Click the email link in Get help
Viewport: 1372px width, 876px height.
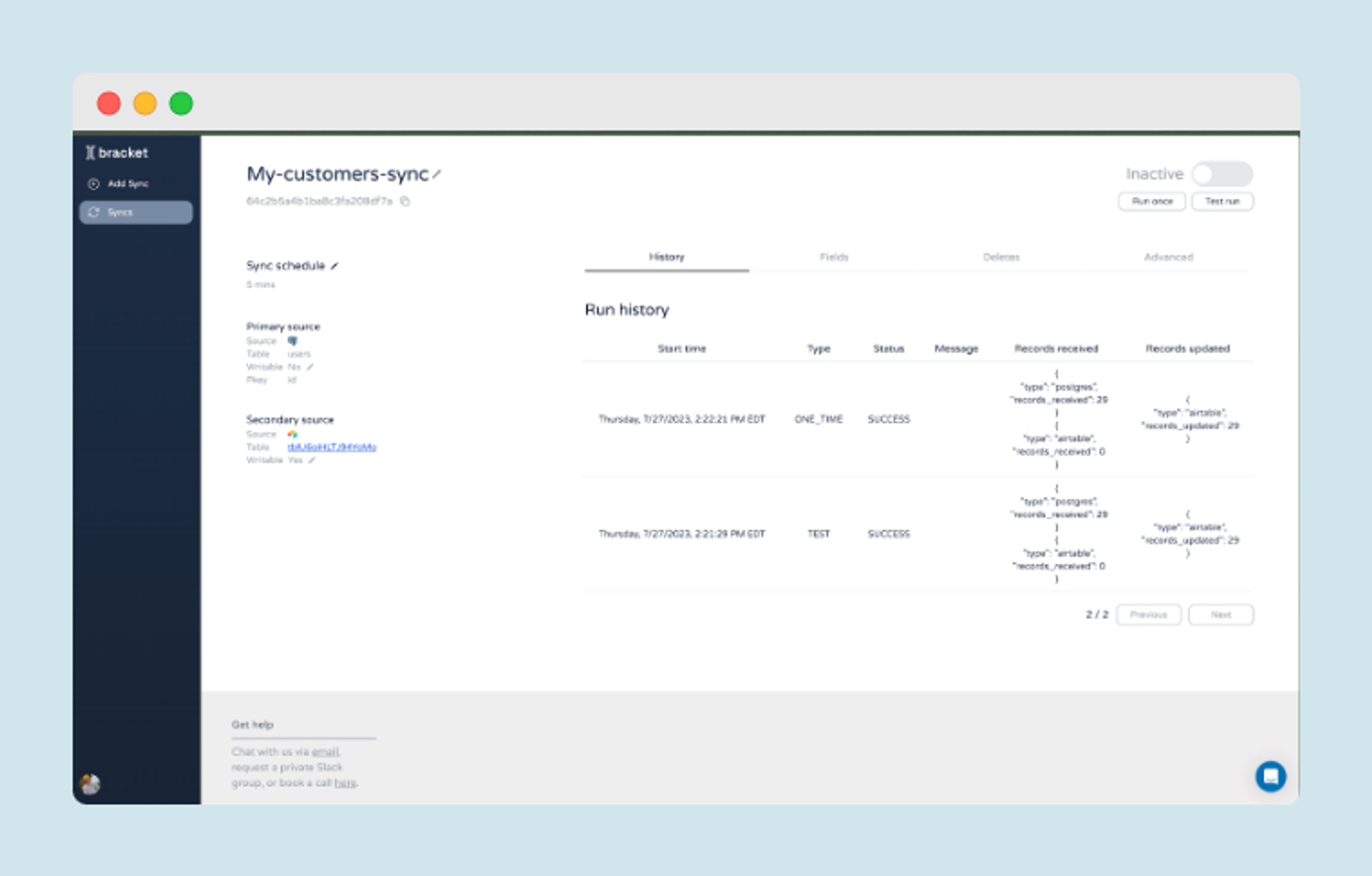pyautogui.click(x=326, y=752)
